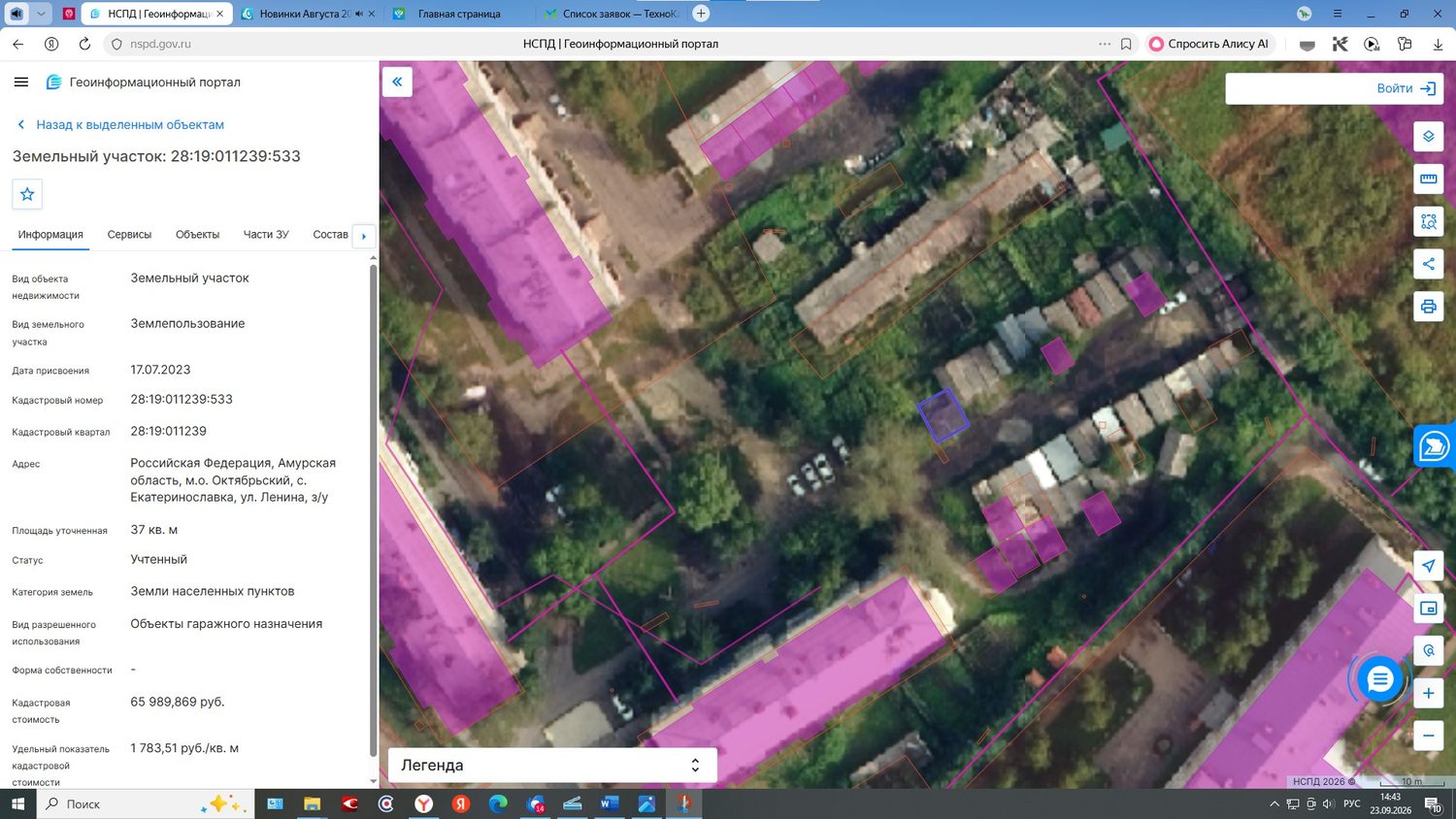Expand the Легенда dropdown
Screen dimensions: 1456x819
[552, 765]
